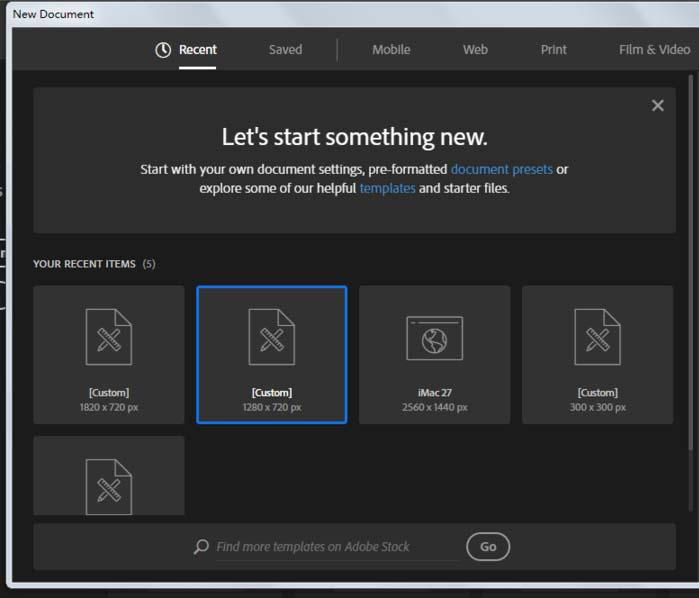
Task: Select the iMac 27 2560 x 1440 preset
Action: point(435,355)
